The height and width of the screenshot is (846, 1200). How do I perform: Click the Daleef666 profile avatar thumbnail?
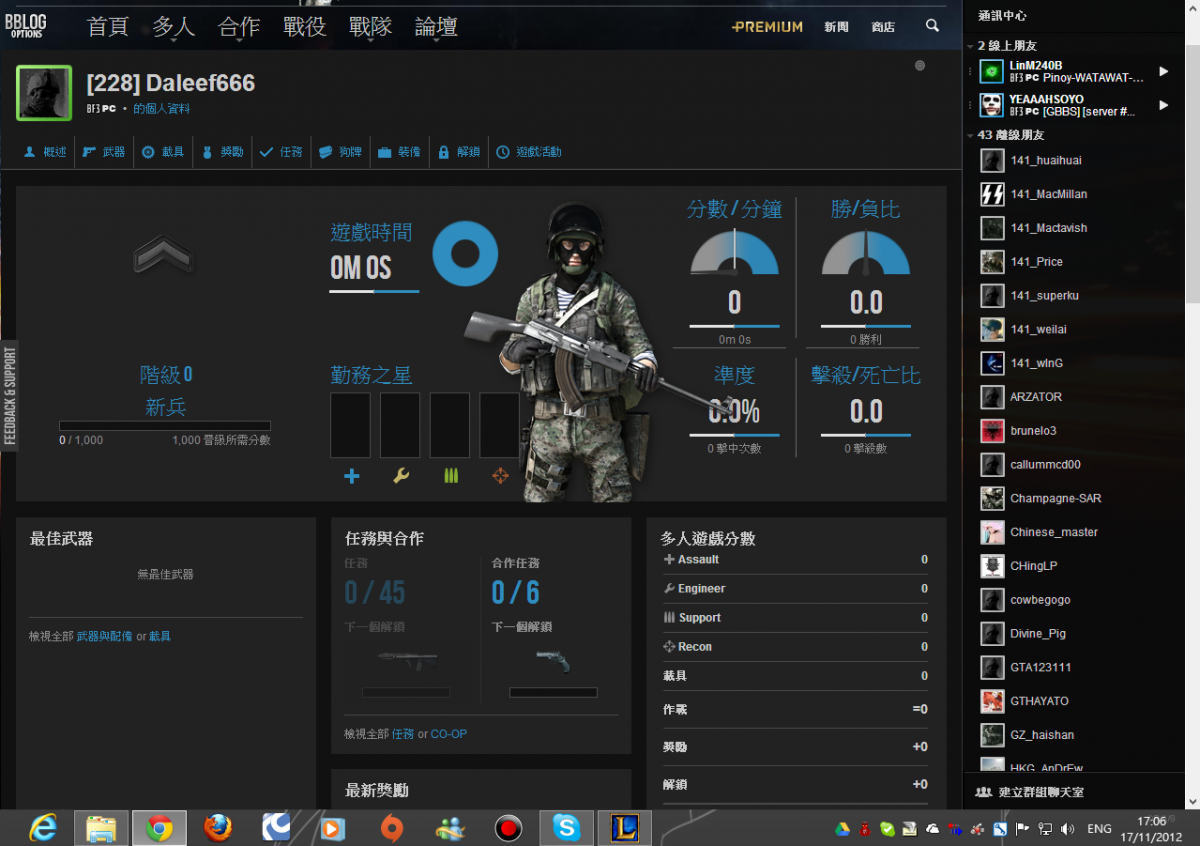click(x=44, y=93)
